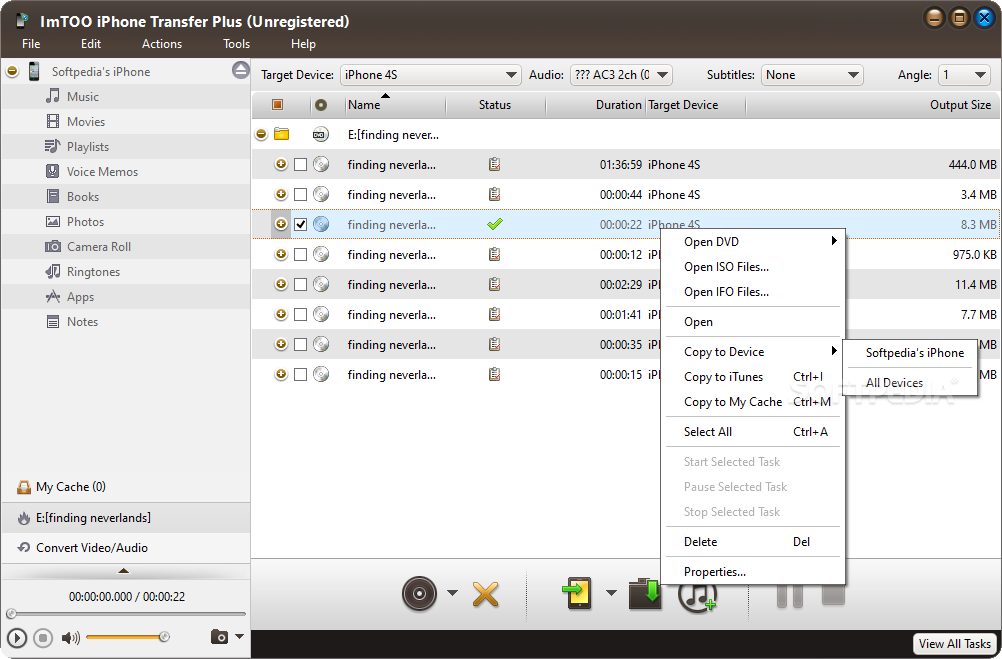Open the Help menu
Image resolution: width=1002 pixels, height=659 pixels.
pos(303,44)
